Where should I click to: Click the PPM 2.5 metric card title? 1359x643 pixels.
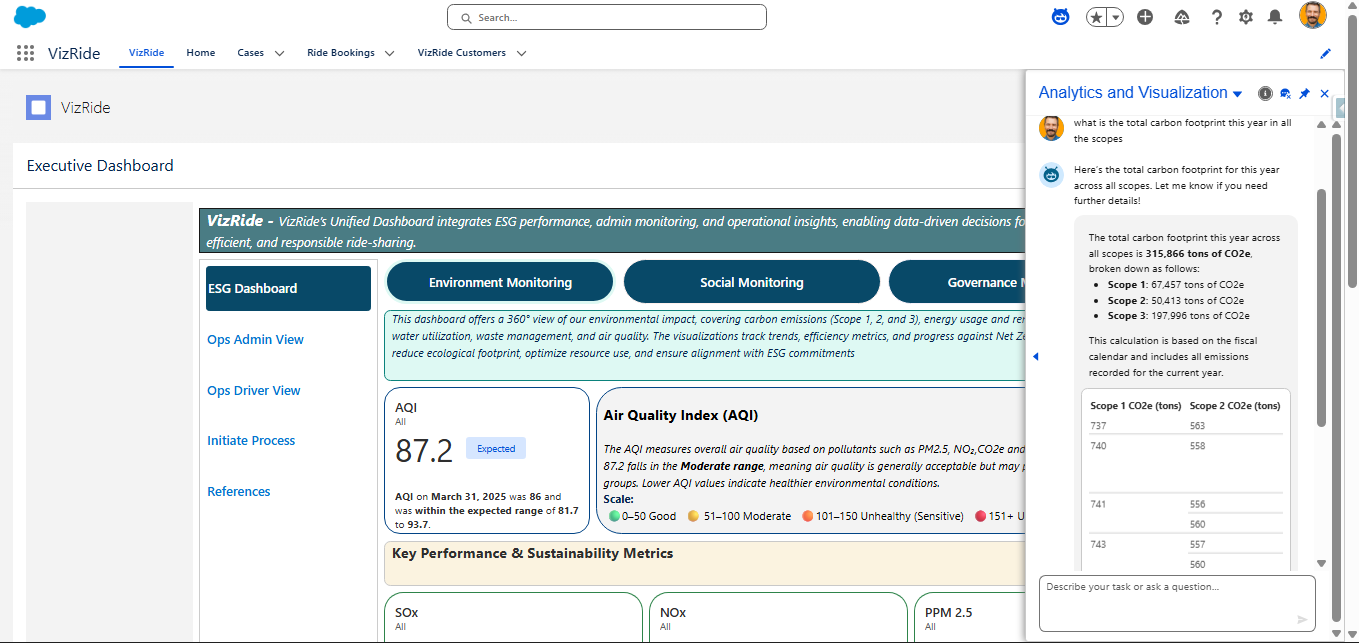pyautogui.click(x=949, y=612)
